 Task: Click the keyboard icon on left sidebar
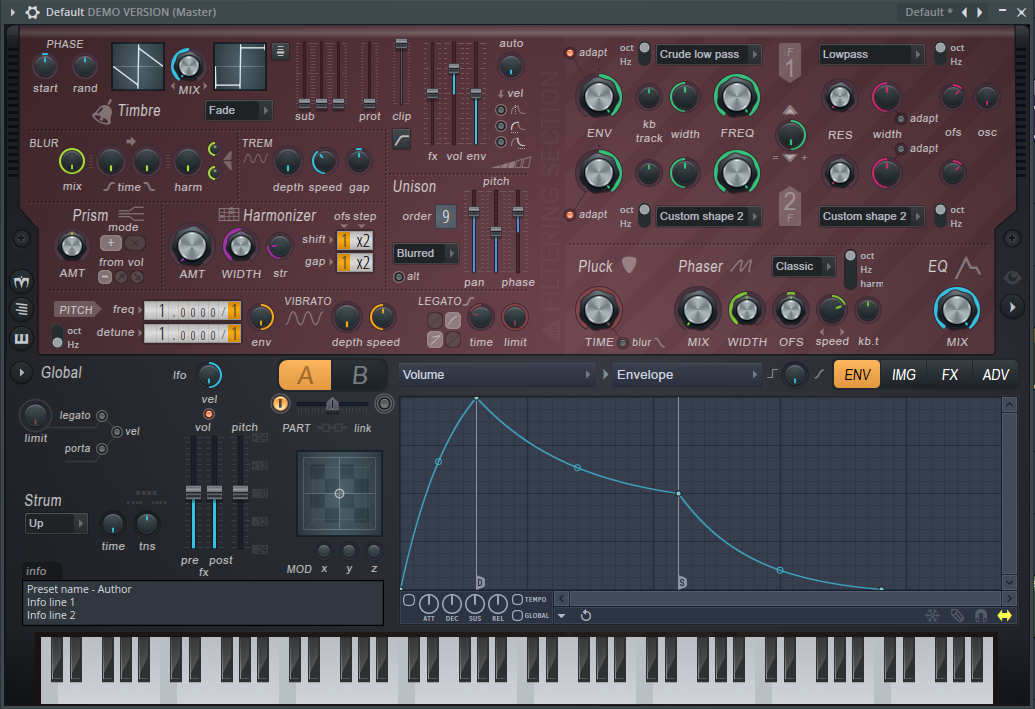[21, 338]
